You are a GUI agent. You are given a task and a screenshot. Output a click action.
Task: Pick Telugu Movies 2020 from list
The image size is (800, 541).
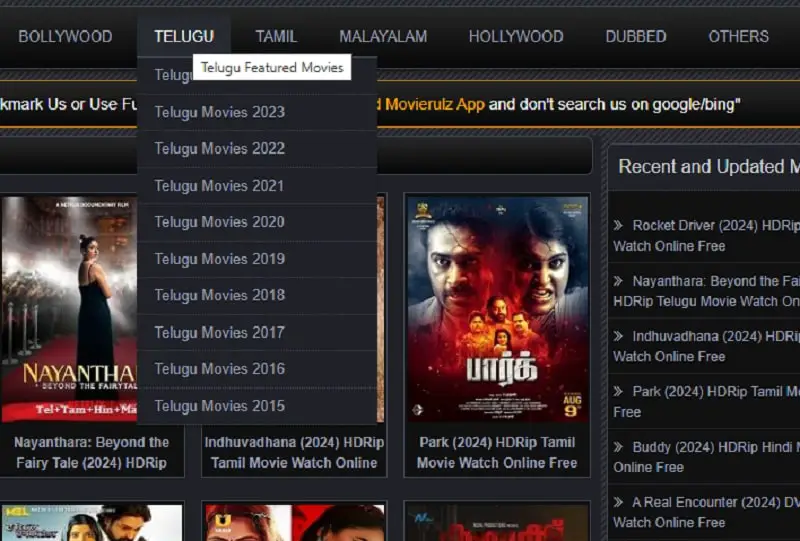[219, 222]
